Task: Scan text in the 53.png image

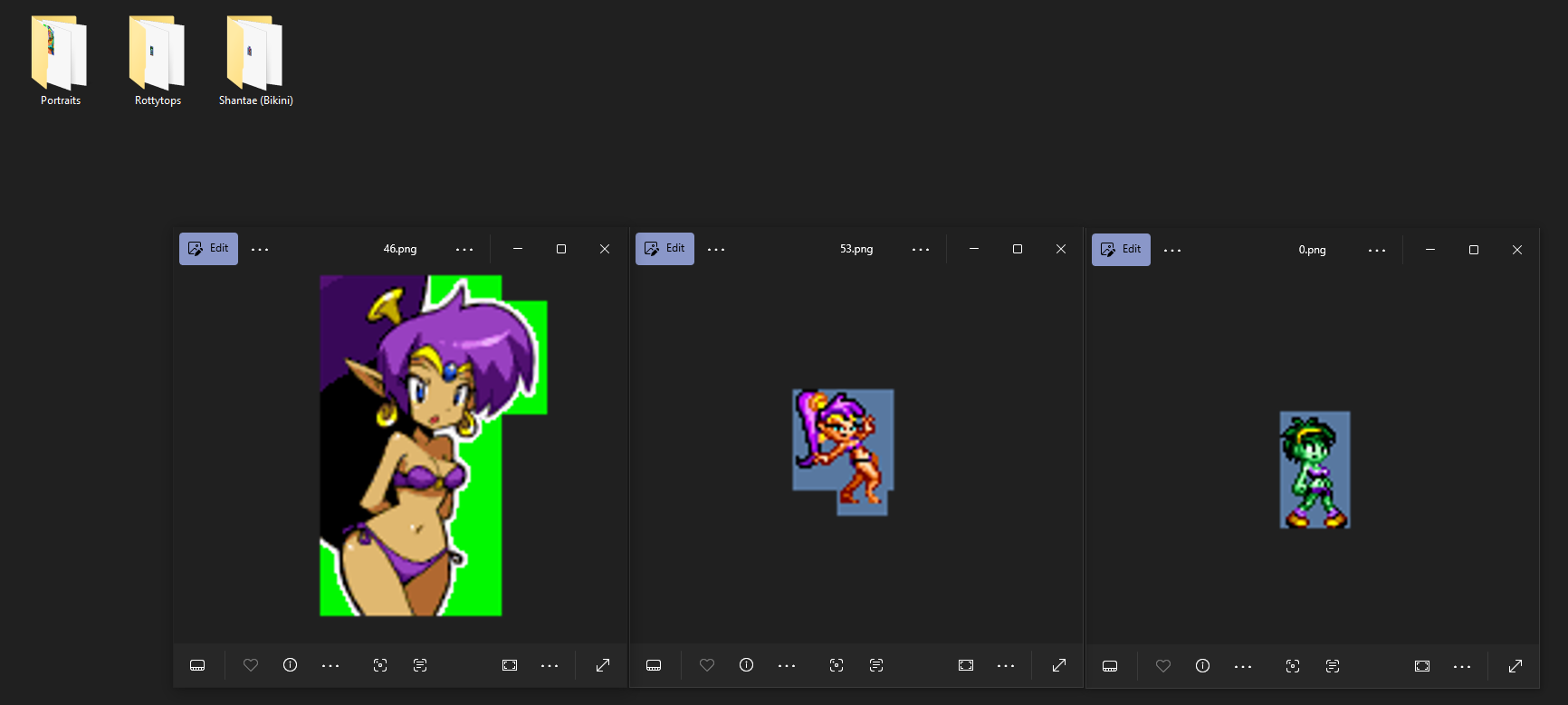Action: pos(876,665)
